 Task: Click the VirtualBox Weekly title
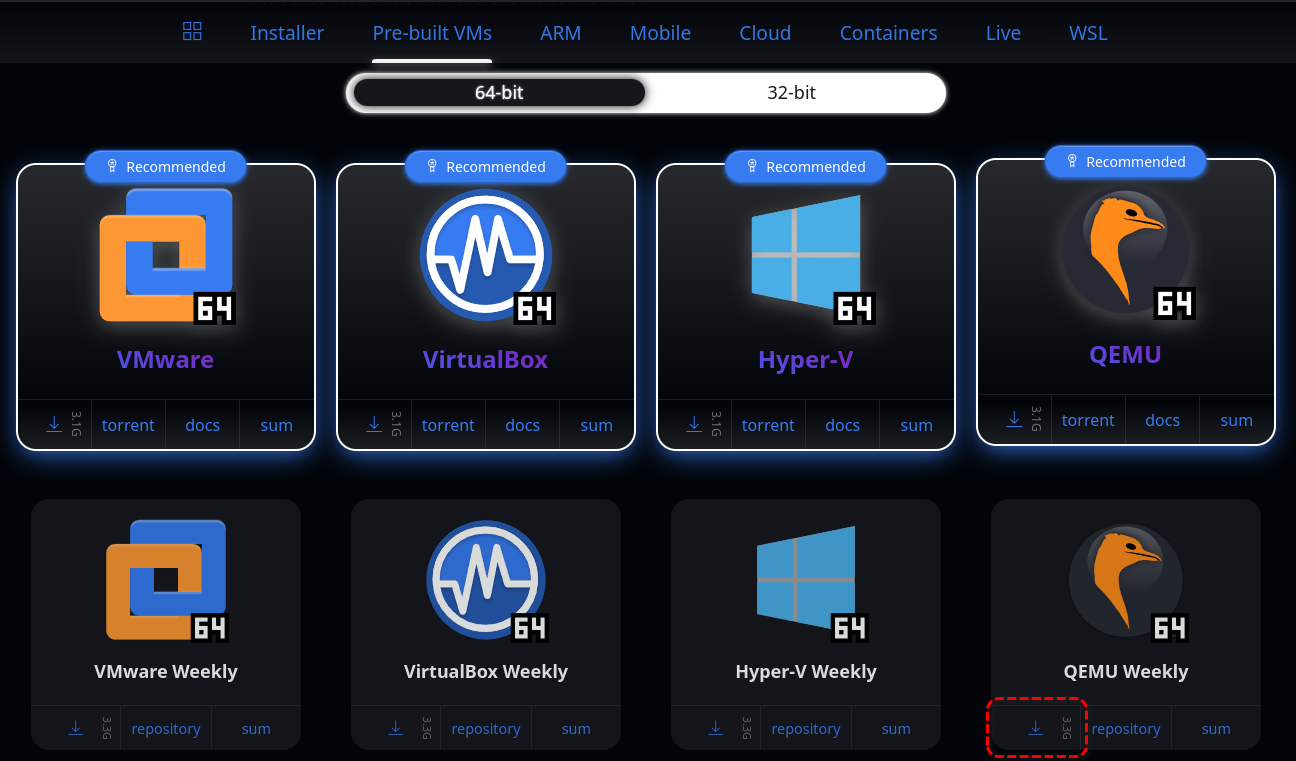486,671
